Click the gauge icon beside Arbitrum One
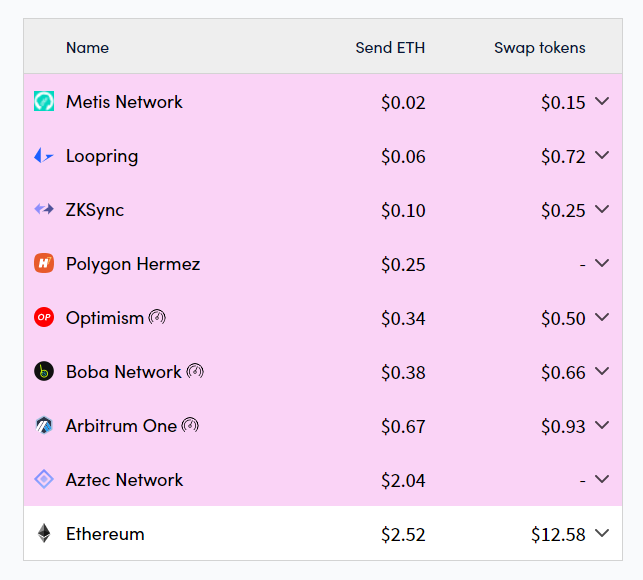 coord(190,425)
